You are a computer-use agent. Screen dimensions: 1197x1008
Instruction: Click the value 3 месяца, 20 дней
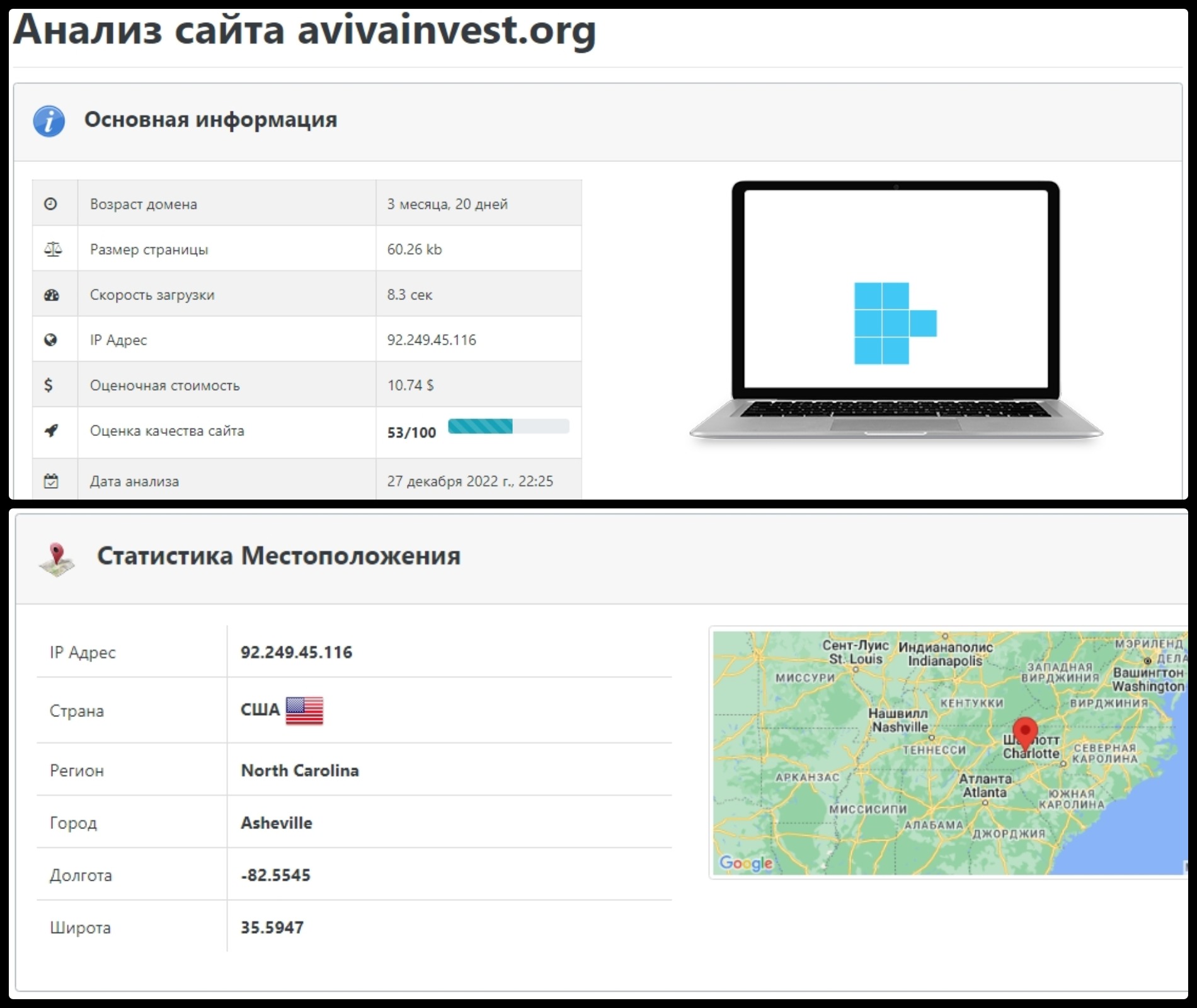click(x=447, y=204)
